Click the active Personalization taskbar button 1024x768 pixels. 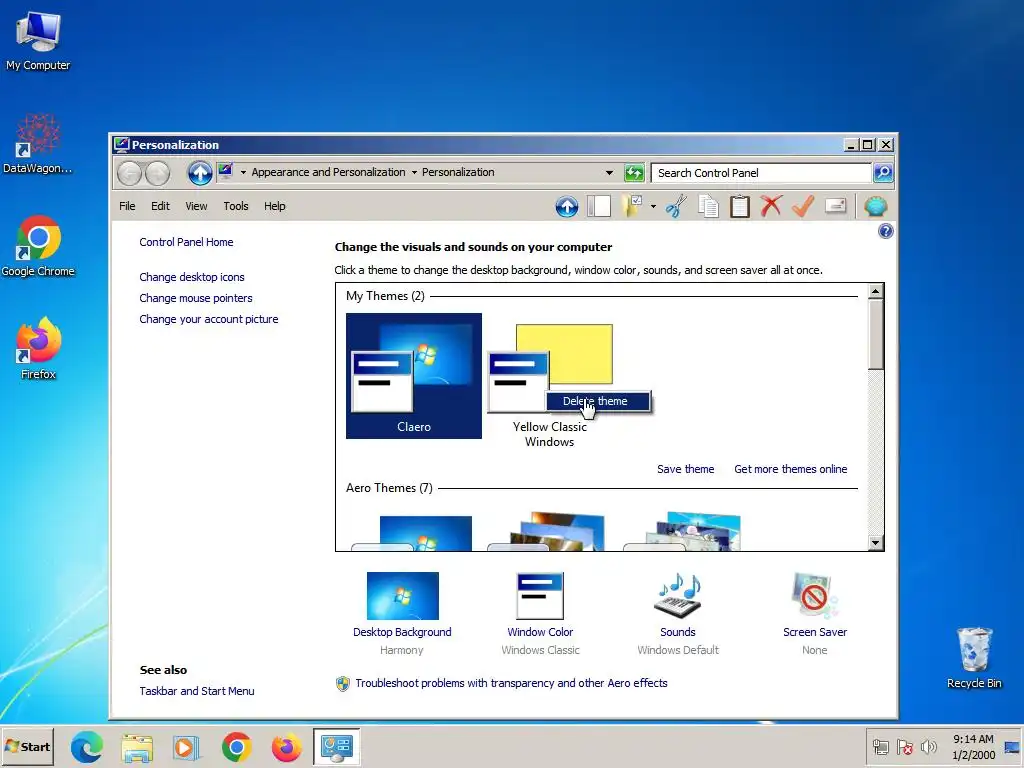point(336,747)
